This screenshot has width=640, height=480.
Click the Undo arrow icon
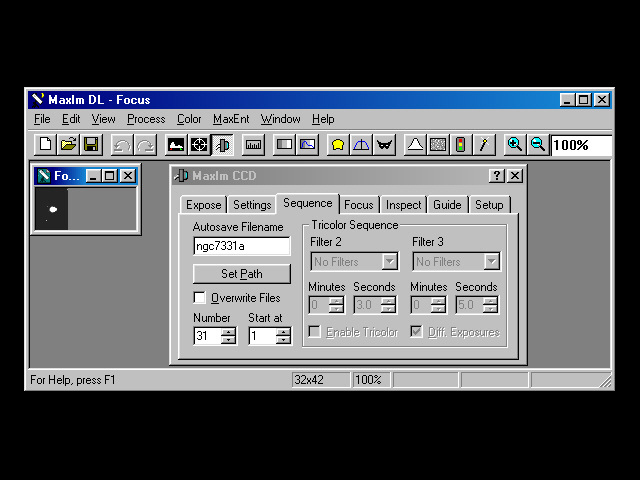point(122,145)
